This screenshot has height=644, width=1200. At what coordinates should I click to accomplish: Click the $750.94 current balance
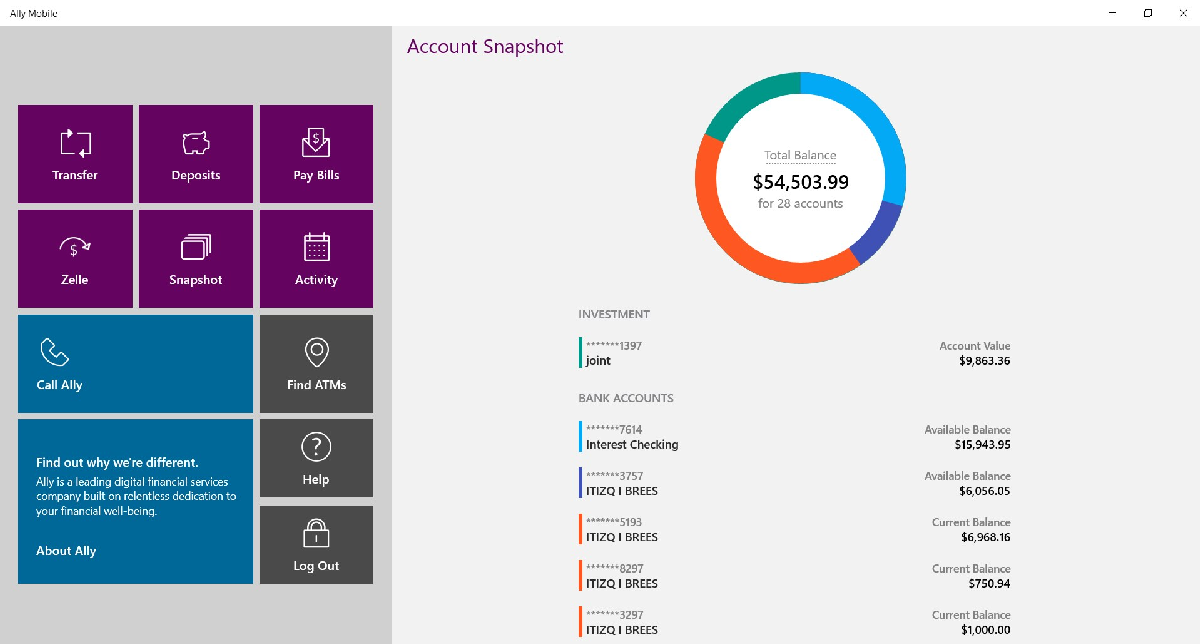[x=989, y=583]
